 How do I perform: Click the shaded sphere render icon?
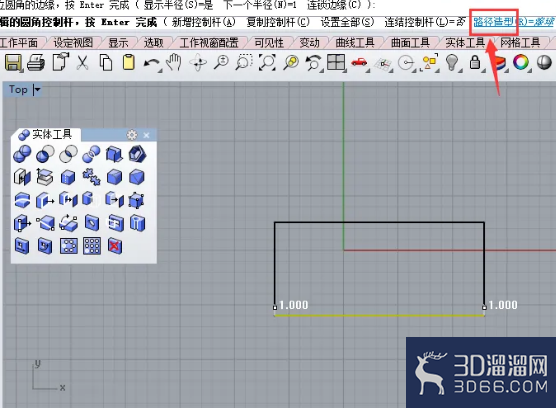[x=544, y=62]
